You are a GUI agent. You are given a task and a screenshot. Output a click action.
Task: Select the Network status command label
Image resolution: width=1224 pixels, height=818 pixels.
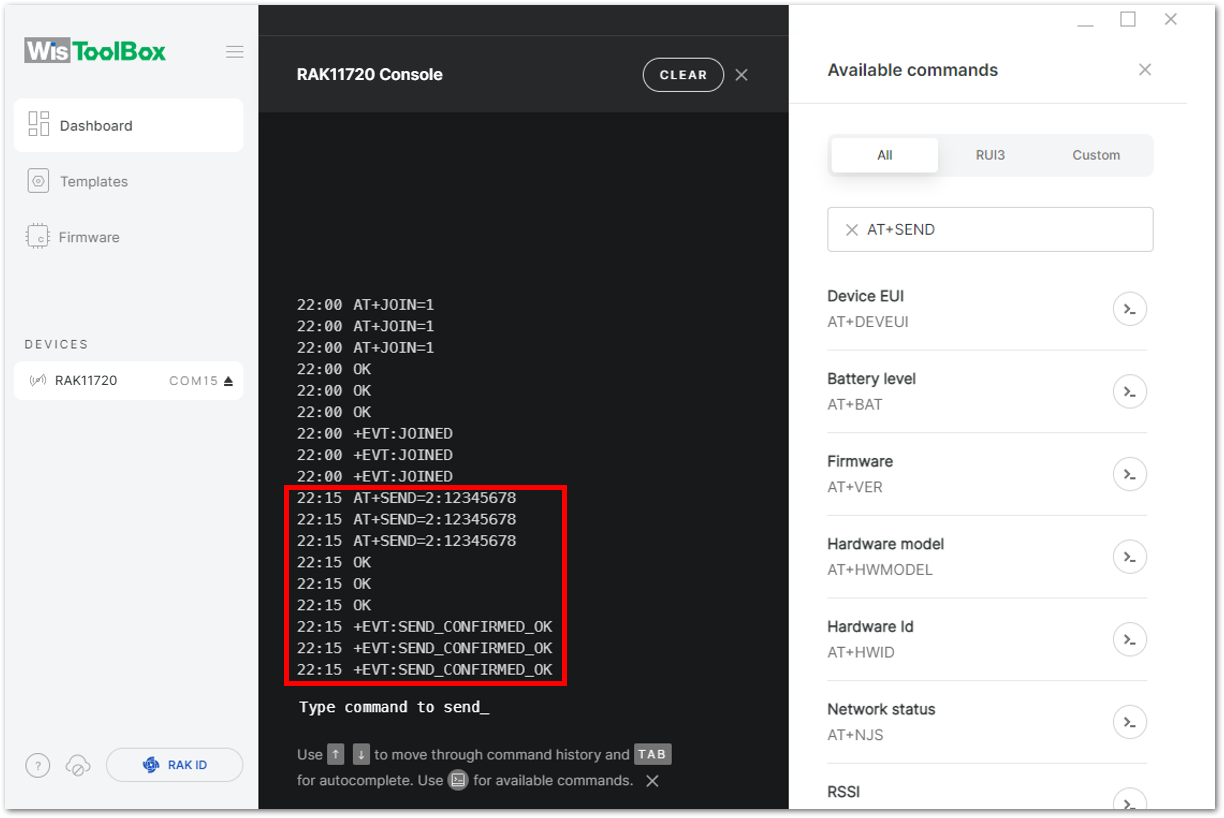tap(881, 709)
